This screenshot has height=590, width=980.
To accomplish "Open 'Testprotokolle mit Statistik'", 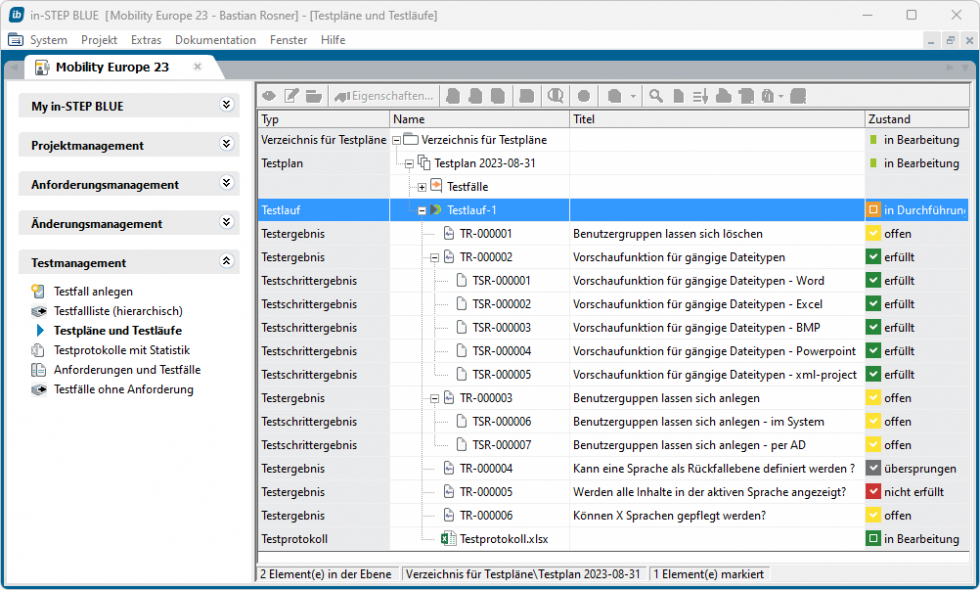I will point(114,350).
